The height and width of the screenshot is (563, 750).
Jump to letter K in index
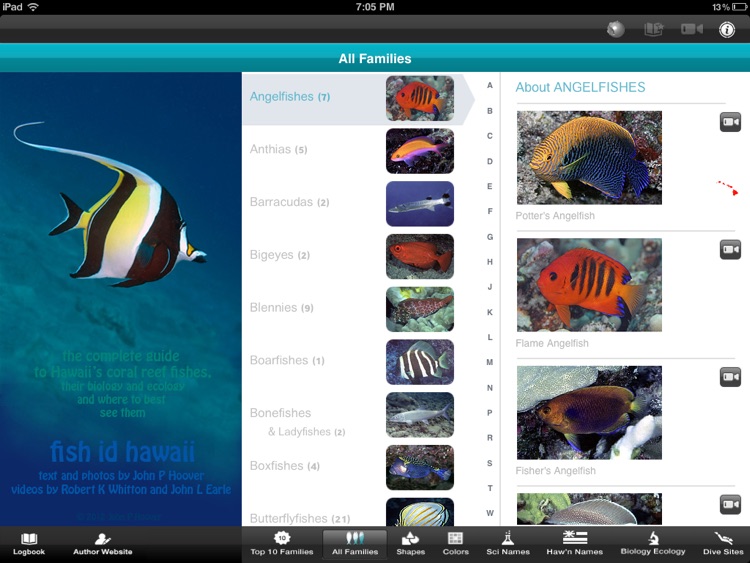pos(490,312)
